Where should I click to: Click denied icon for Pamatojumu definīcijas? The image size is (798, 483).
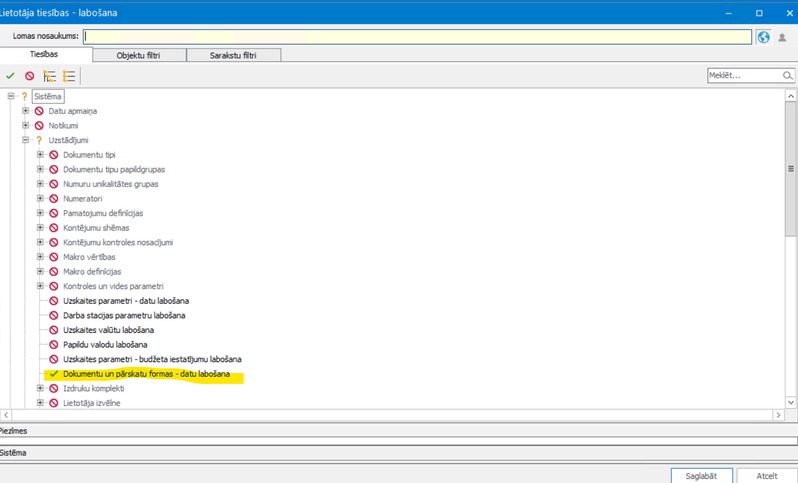point(53,213)
